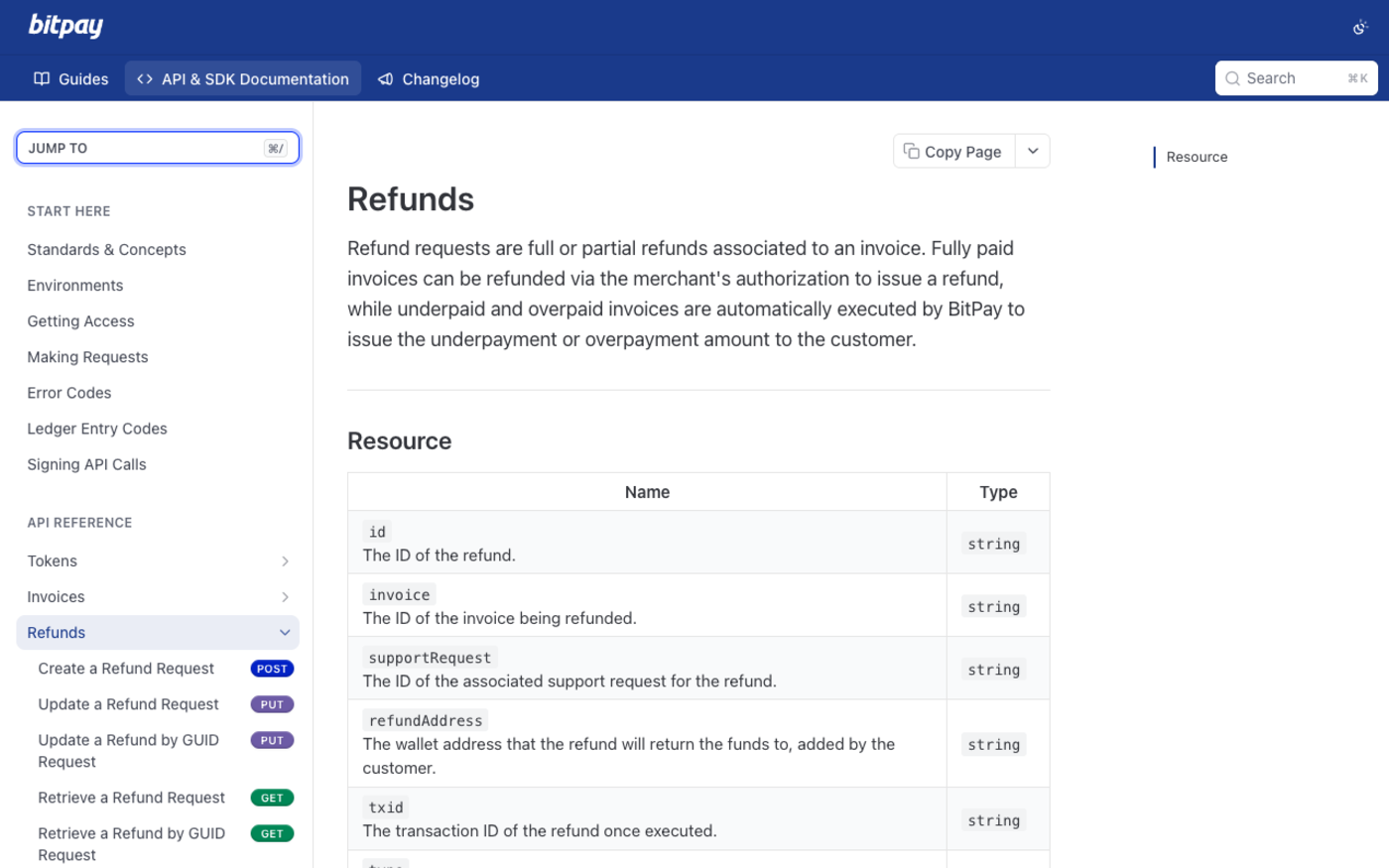Go to Getting Access page
Image resolution: width=1389 pixels, height=868 pixels.
80,321
